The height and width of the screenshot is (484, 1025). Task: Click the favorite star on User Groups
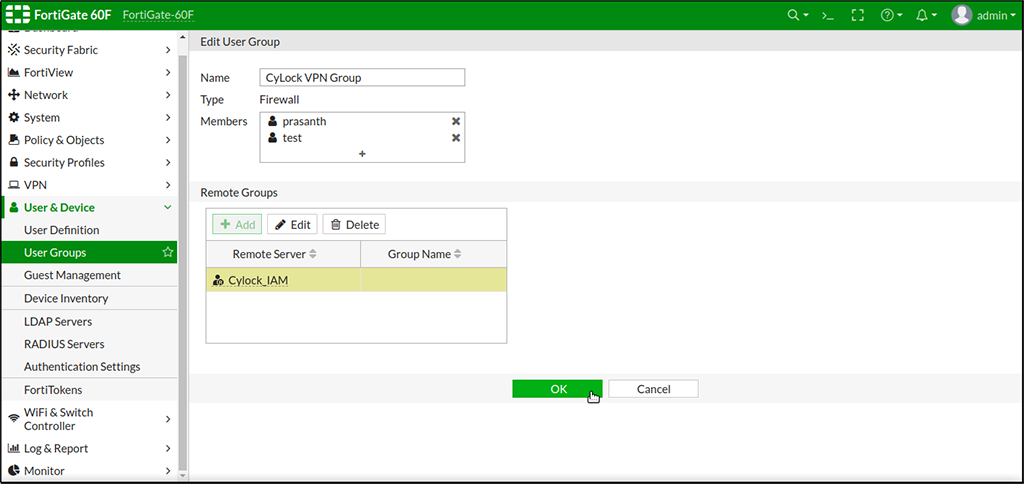(x=168, y=253)
